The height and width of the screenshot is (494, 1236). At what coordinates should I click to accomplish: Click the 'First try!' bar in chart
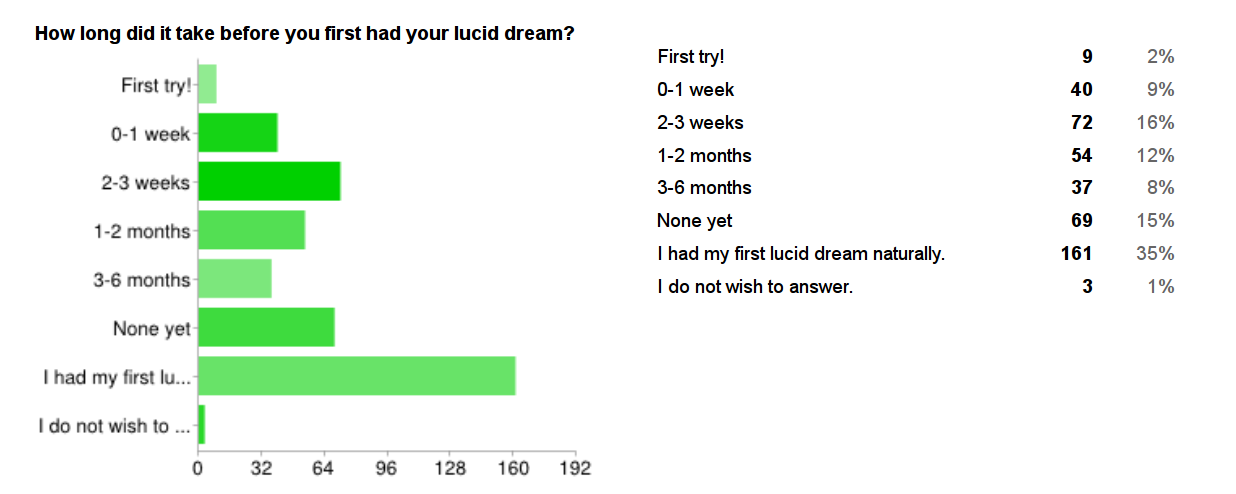pyautogui.click(x=207, y=84)
